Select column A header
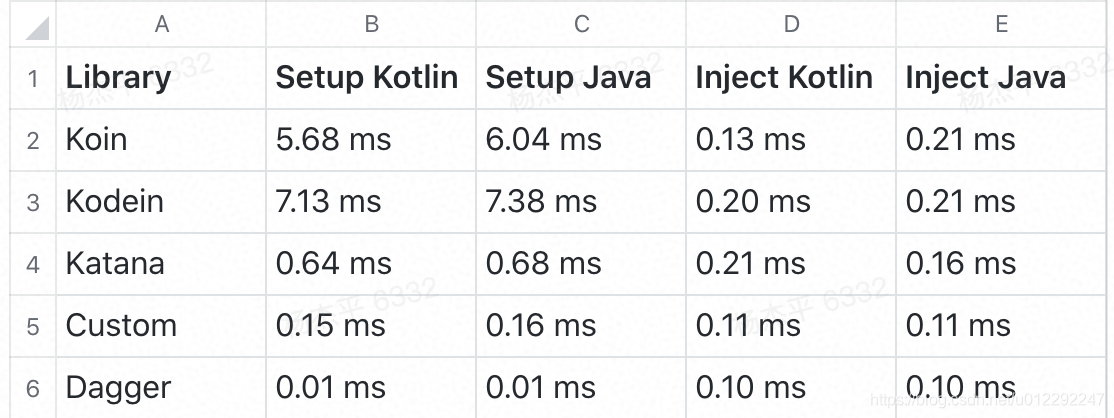The image size is (1114, 418). click(161, 25)
